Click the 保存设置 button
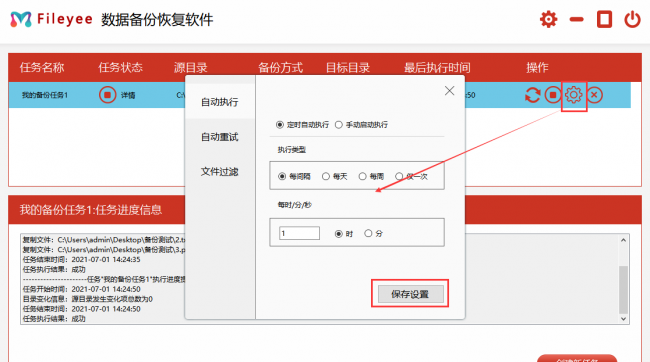Viewport: 650px width, 362px height. tap(410, 294)
